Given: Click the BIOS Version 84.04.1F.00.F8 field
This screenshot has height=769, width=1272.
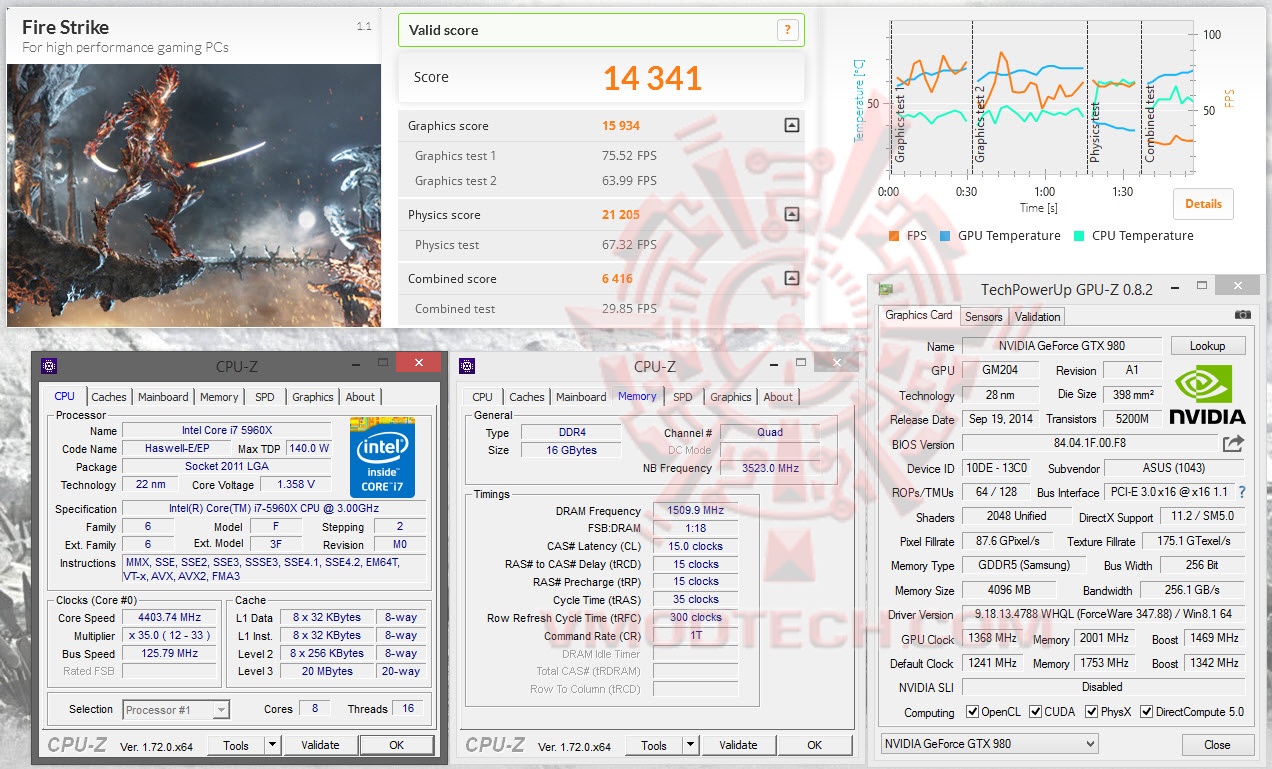Looking at the screenshot, I should click(x=1088, y=444).
